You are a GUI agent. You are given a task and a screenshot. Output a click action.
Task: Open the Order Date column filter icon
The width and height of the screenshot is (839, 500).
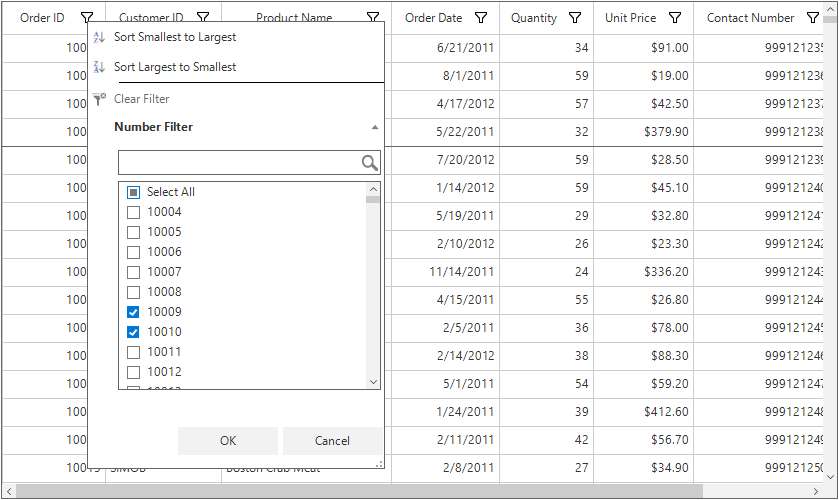(x=481, y=18)
